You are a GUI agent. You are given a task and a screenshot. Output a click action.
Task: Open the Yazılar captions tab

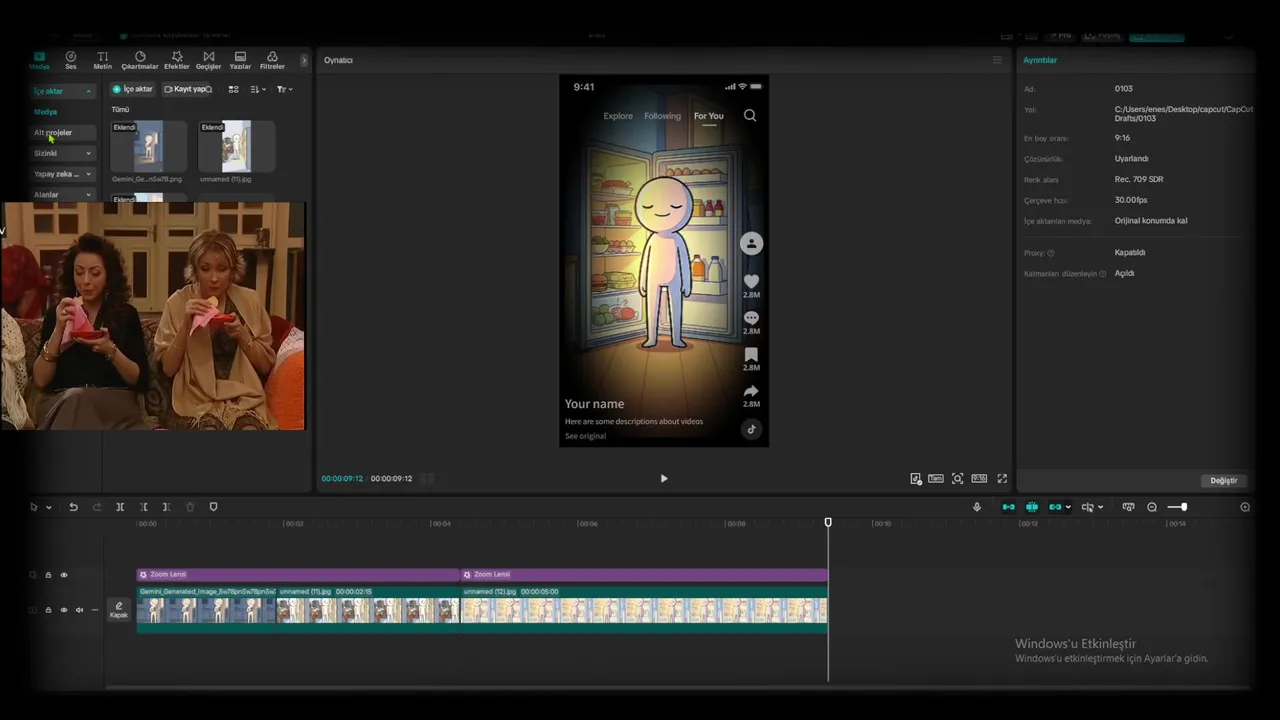[x=240, y=60]
